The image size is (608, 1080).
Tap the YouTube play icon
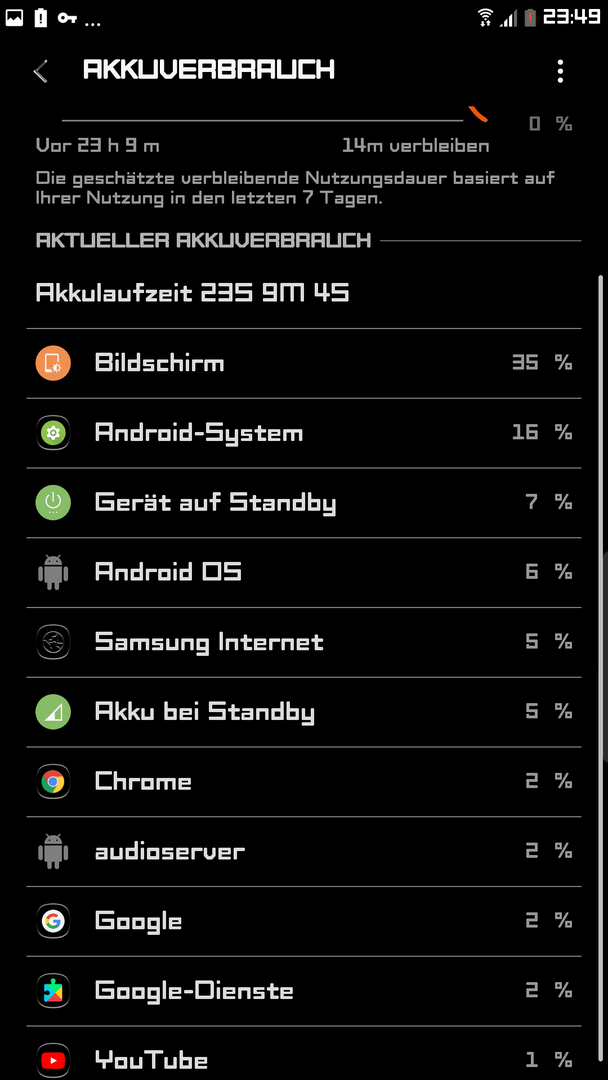53,1059
